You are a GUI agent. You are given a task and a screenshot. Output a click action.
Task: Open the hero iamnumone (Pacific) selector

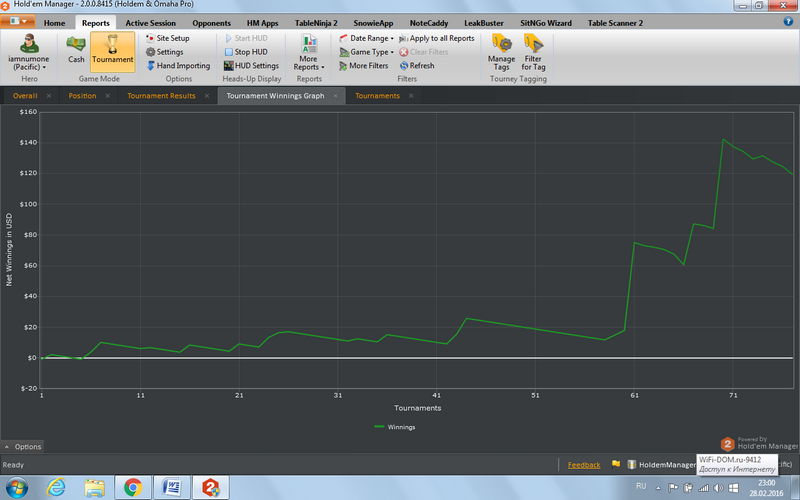pos(29,50)
